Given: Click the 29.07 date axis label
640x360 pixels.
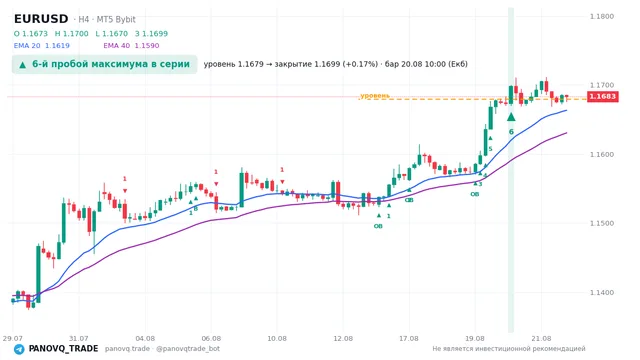Looking at the screenshot, I should [x=12, y=338].
